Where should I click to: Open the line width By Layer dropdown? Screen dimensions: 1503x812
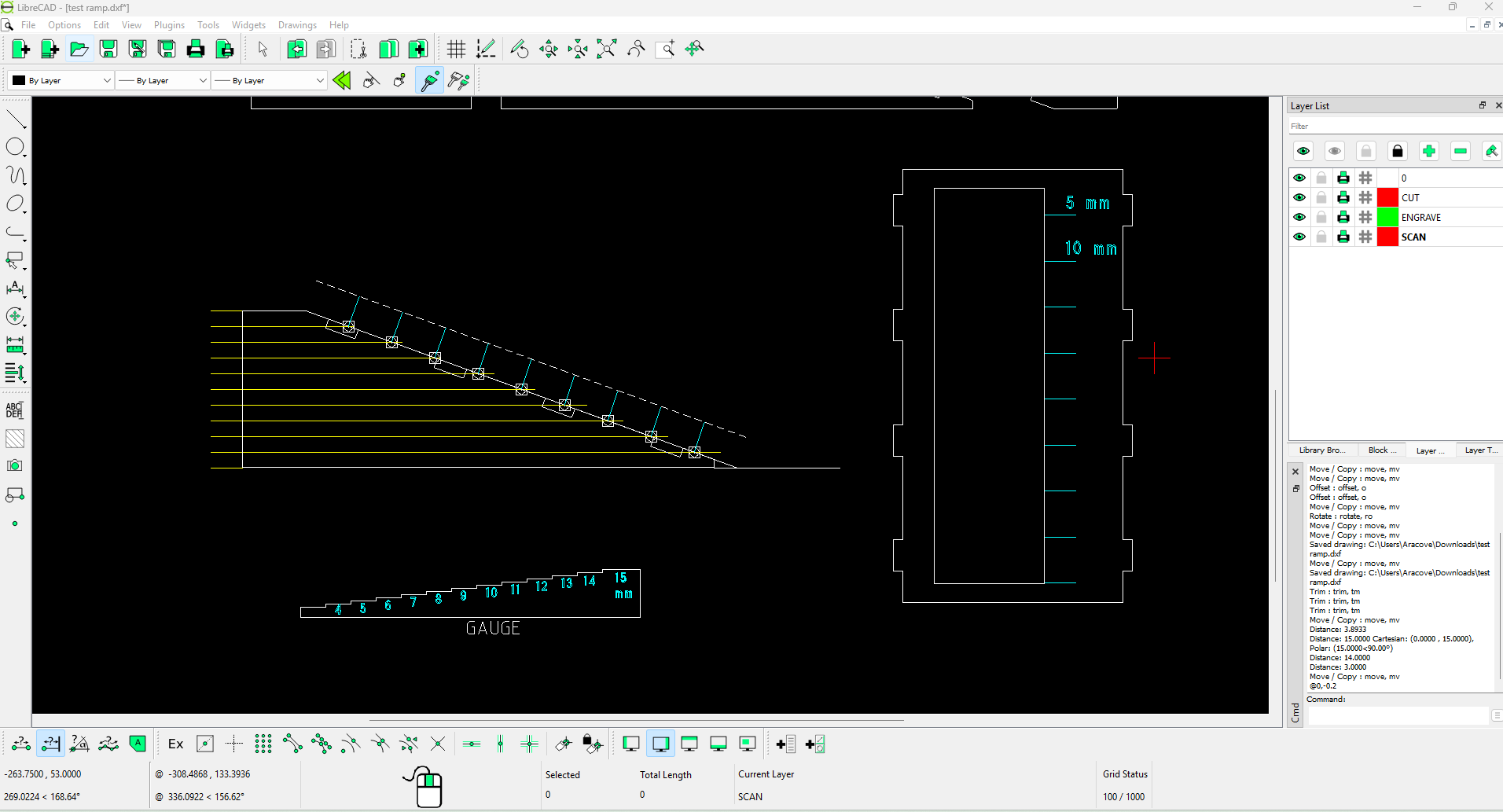coord(163,80)
